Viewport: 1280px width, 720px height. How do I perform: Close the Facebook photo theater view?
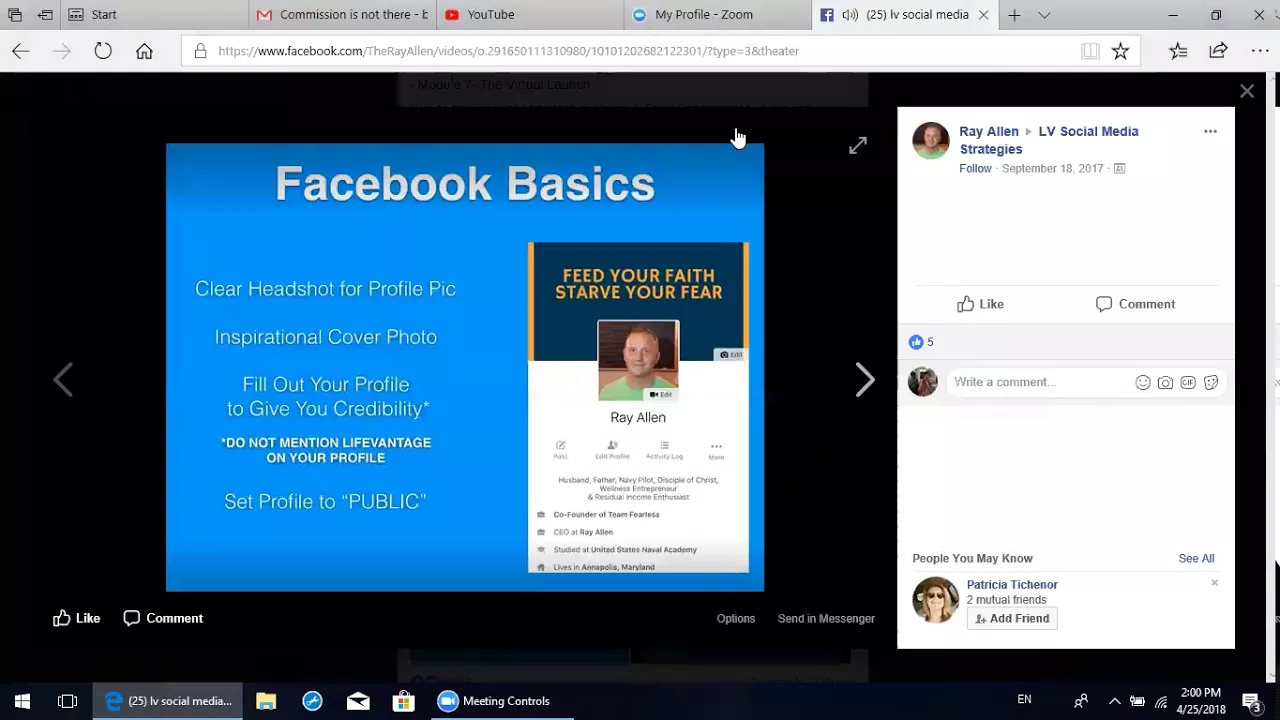click(1247, 91)
